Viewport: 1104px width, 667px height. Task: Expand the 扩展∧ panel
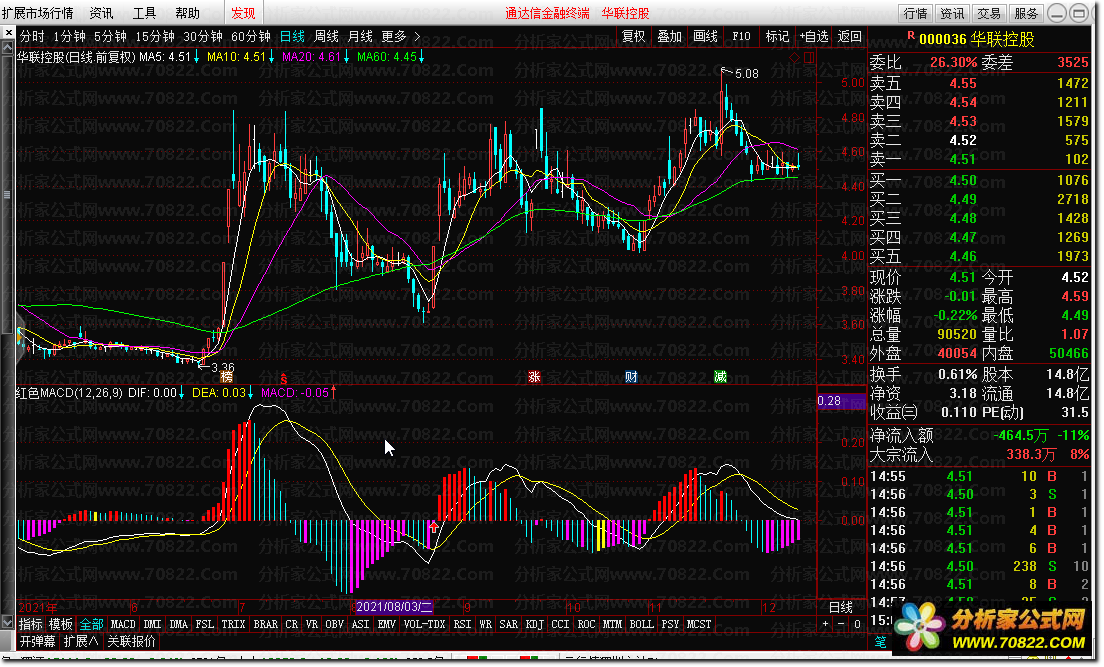pos(80,641)
